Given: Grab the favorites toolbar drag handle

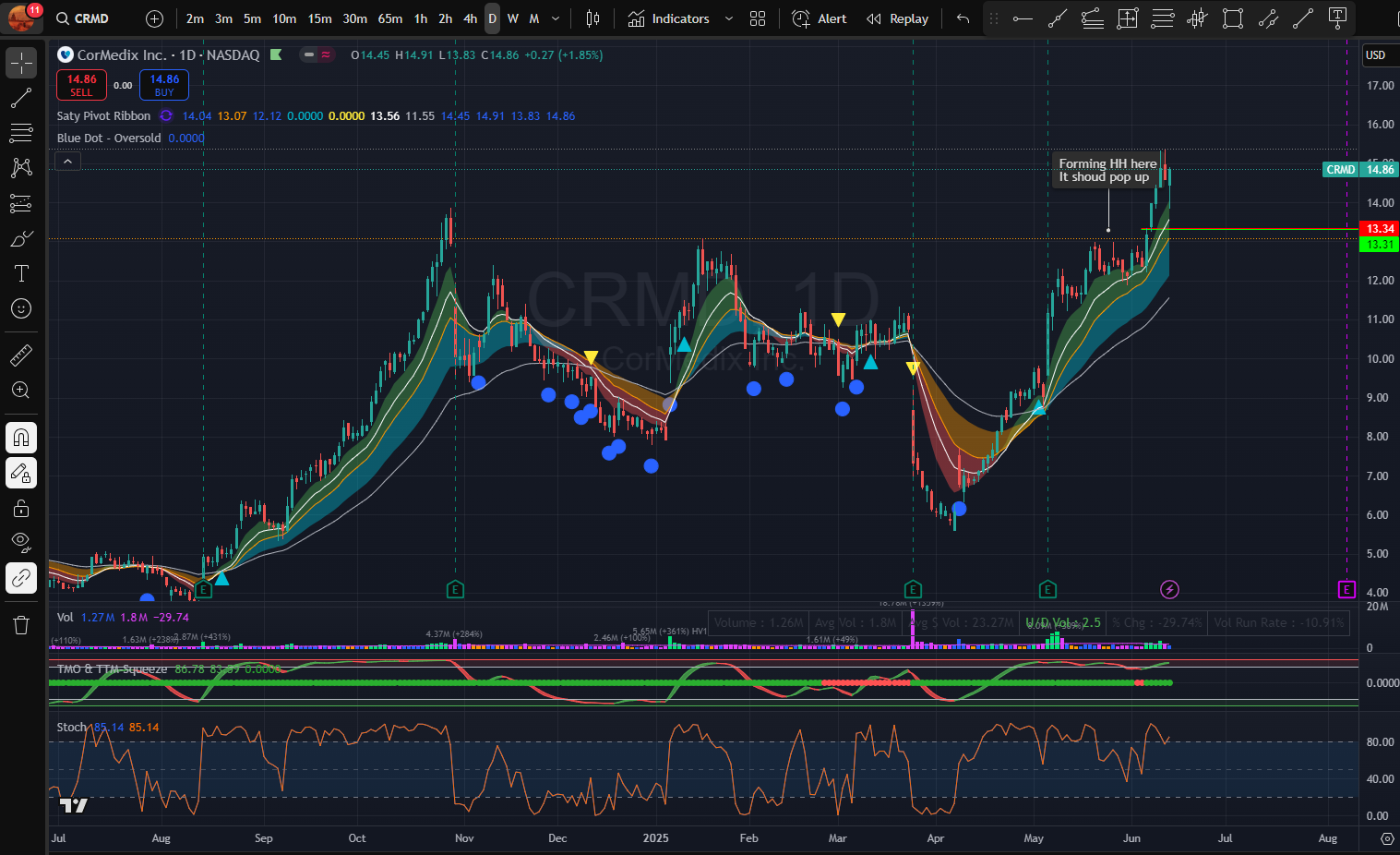Looking at the screenshot, I should coord(994,18).
